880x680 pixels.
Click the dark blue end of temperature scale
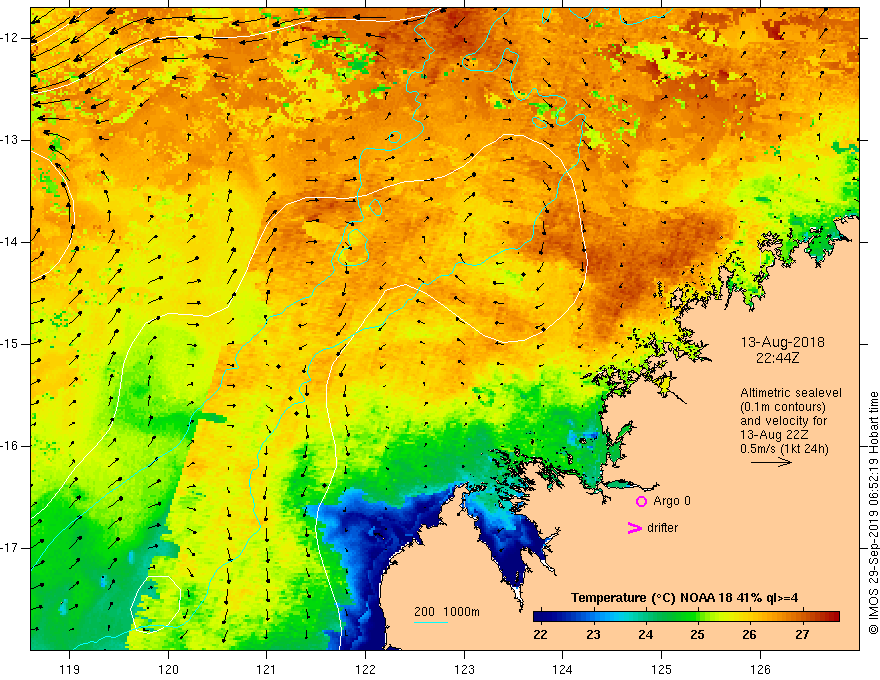(x=540, y=617)
